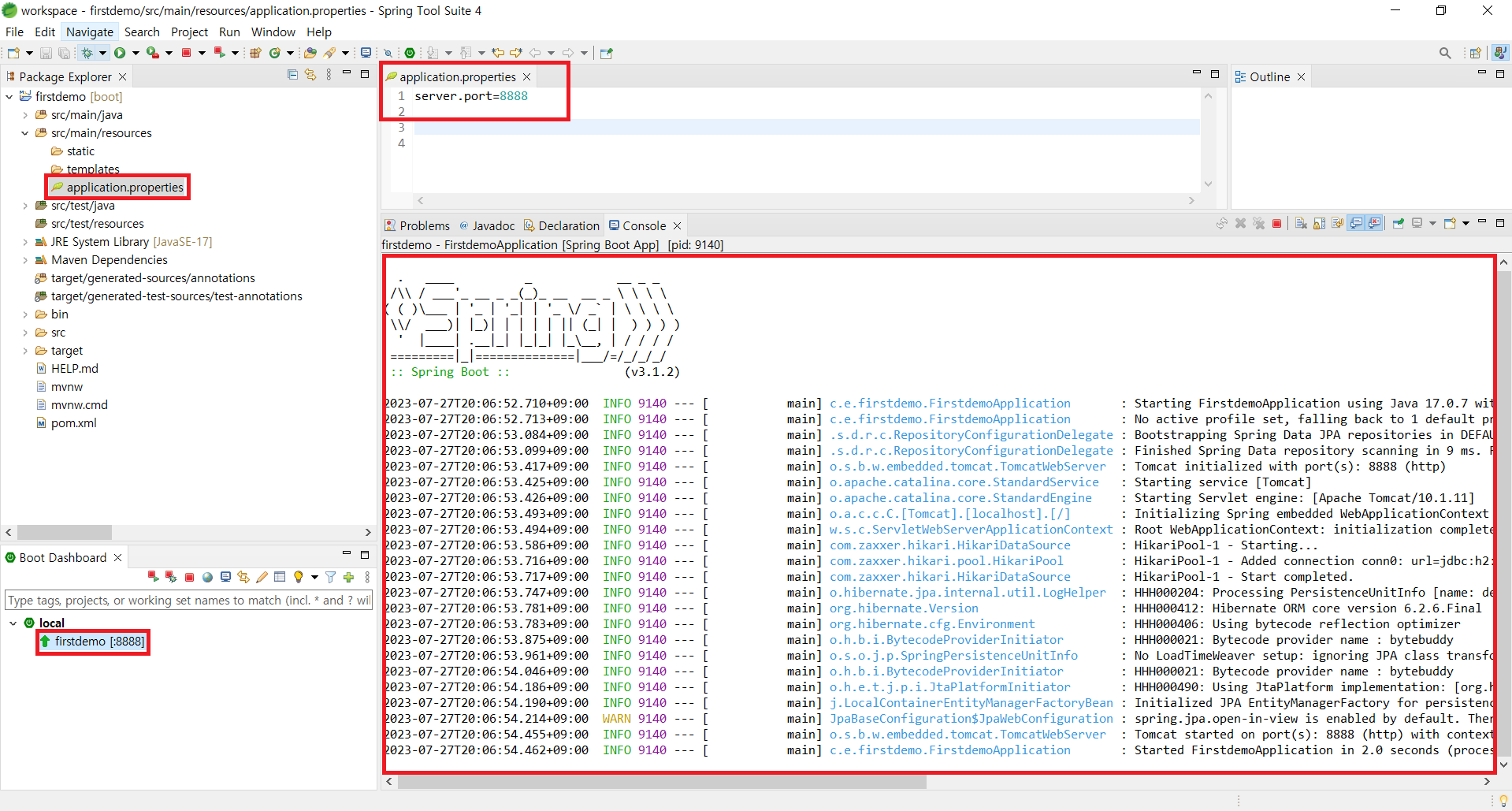Click the Last Edit Location arrow icon
Screen dimensions: 1512x811
[x=498, y=53]
